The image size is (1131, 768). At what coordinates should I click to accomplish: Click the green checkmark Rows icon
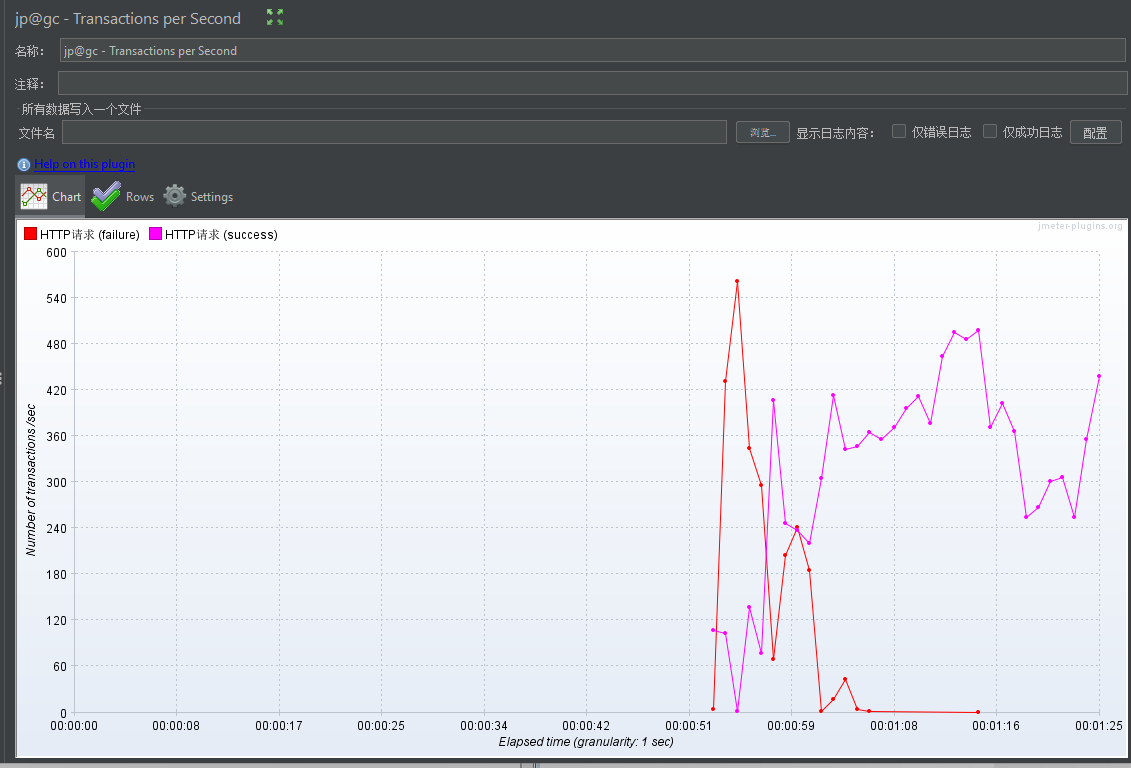[106, 196]
